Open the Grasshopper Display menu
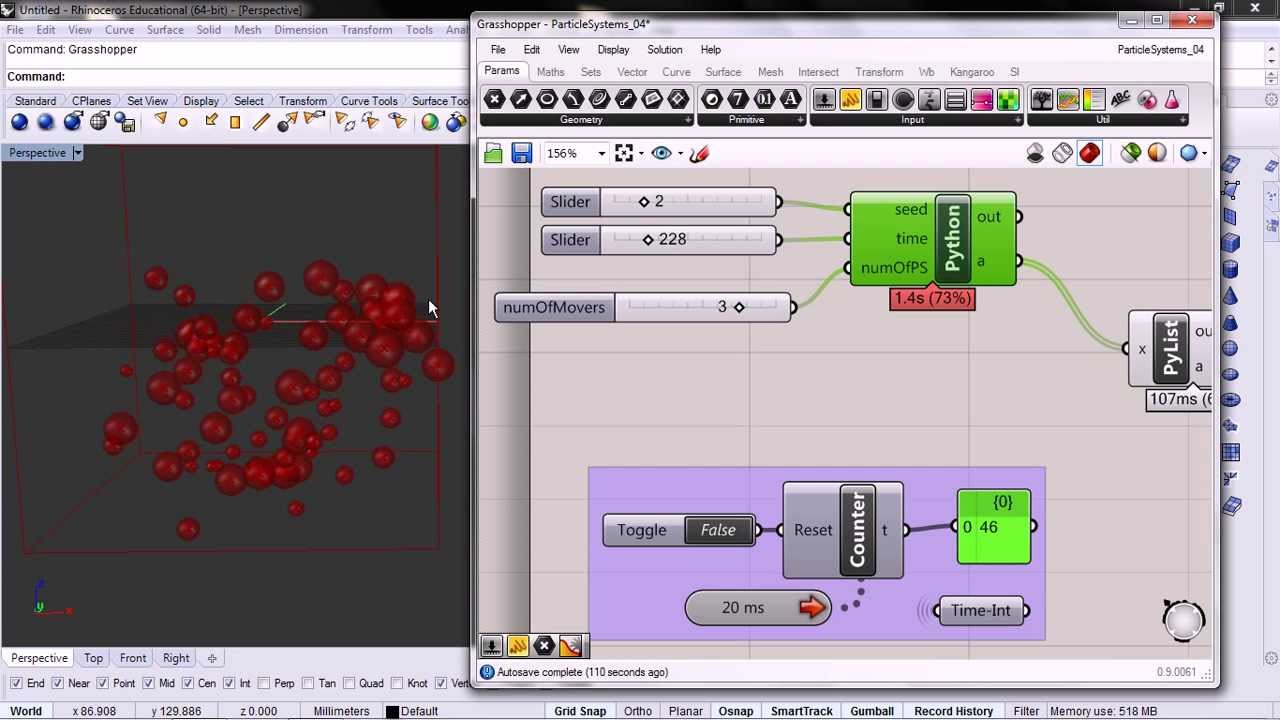 (613, 50)
